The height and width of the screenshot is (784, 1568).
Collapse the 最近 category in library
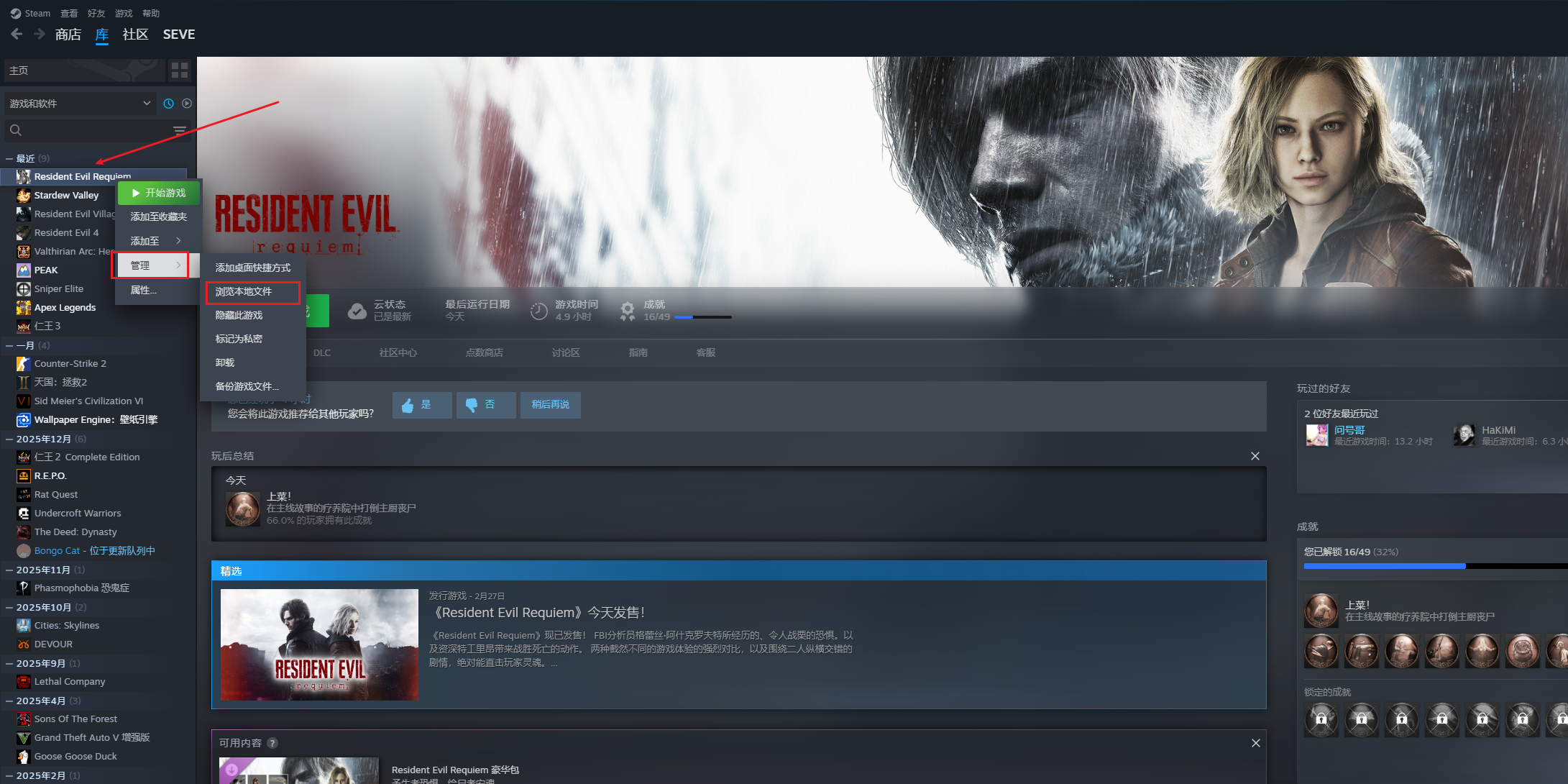[x=9, y=158]
